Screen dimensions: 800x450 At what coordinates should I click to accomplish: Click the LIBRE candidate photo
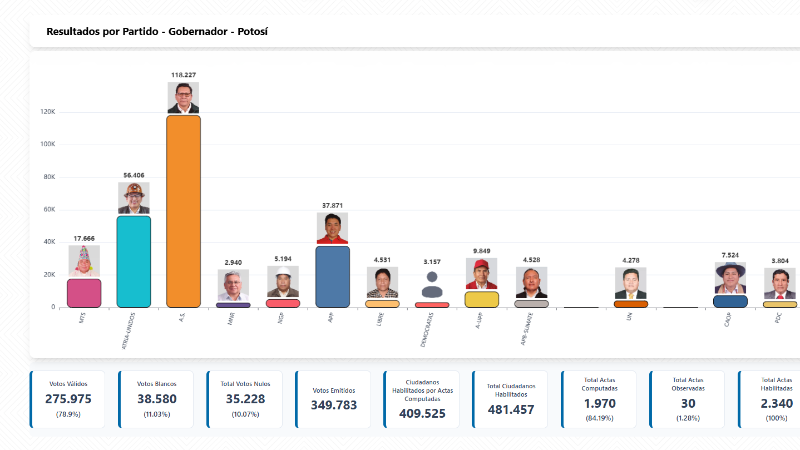(x=382, y=284)
